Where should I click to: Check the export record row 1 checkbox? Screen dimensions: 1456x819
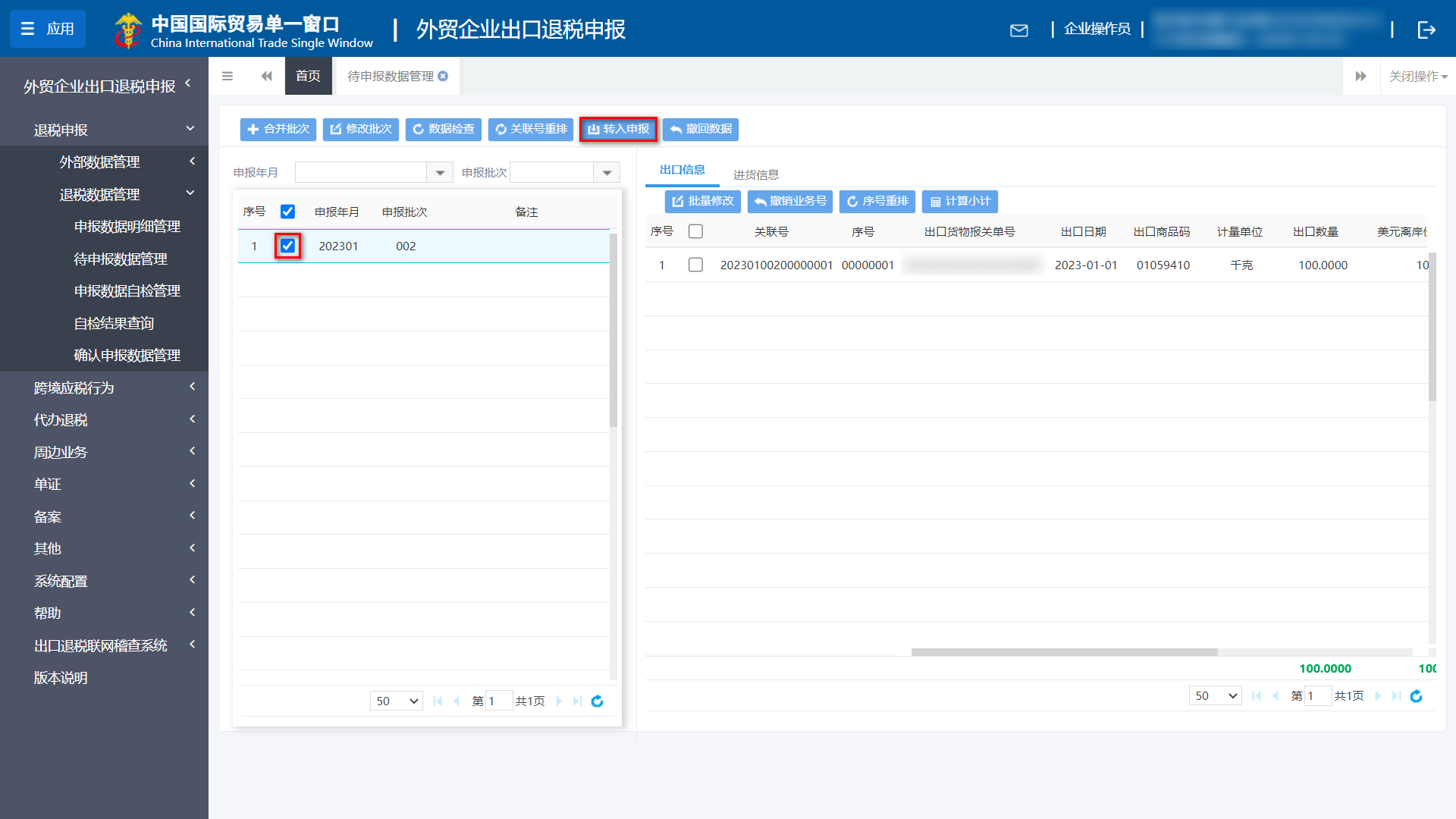(695, 265)
